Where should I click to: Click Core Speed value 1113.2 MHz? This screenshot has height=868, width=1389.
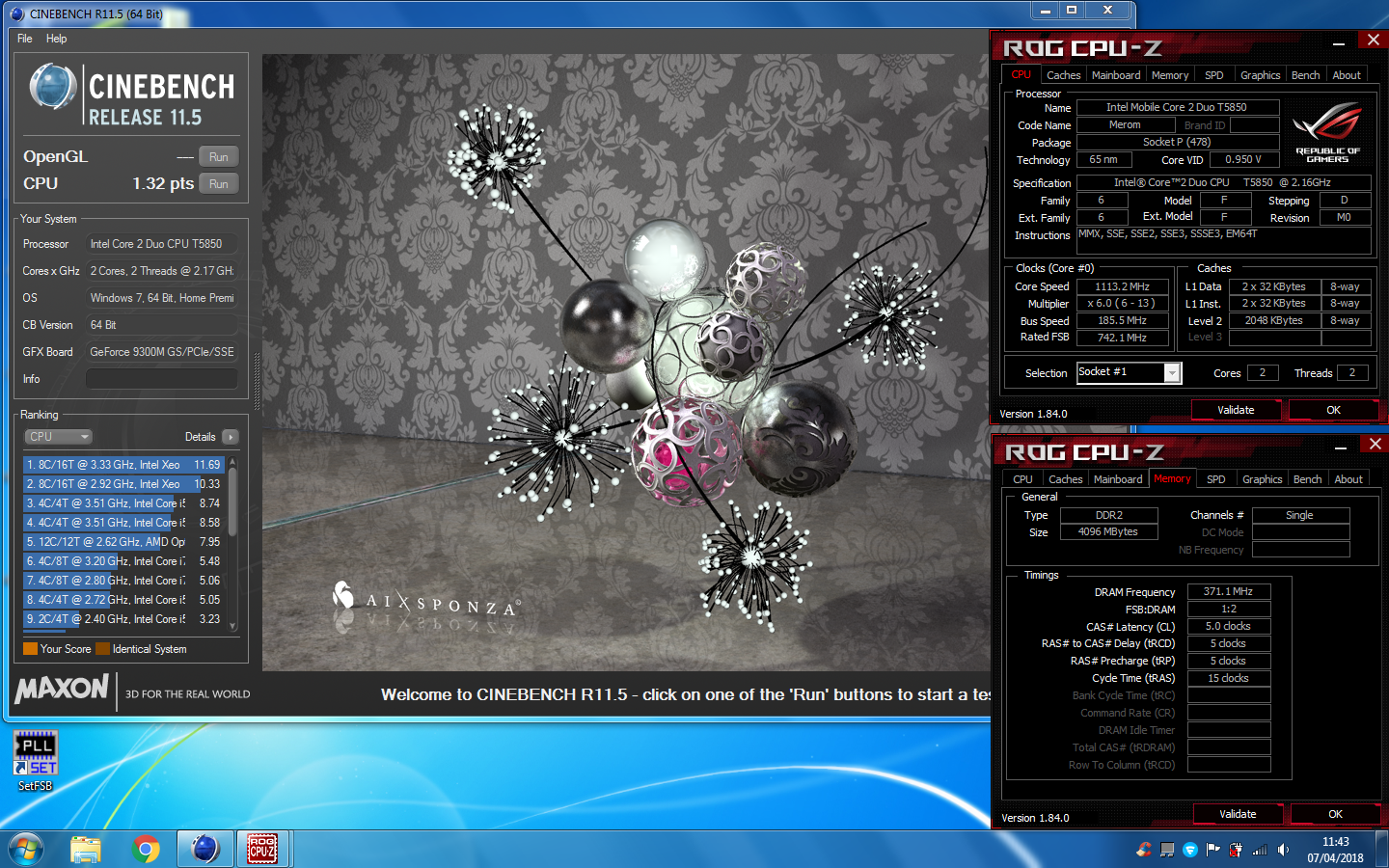(x=1122, y=286)
